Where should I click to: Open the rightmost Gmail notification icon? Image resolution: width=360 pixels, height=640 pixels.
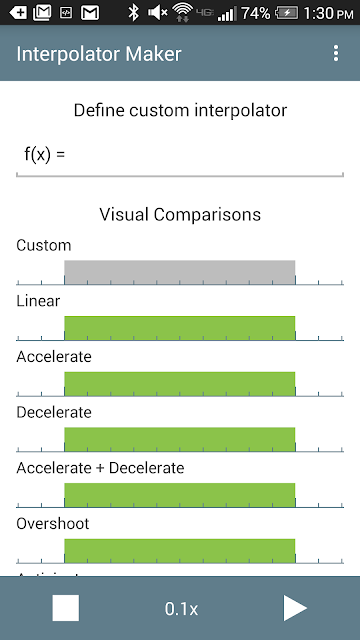coord(90,13)
